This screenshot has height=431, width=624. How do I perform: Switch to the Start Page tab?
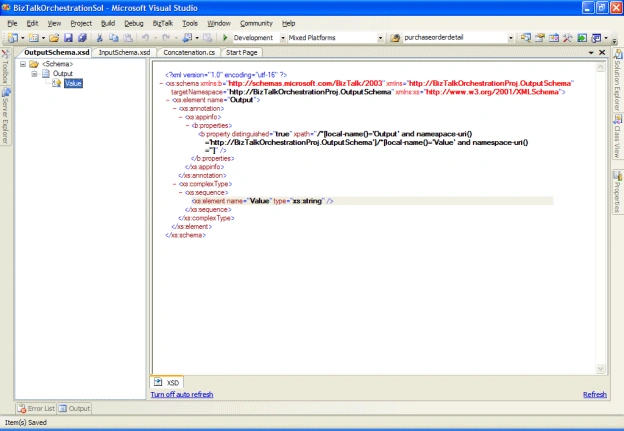click(x=242, y=53)
